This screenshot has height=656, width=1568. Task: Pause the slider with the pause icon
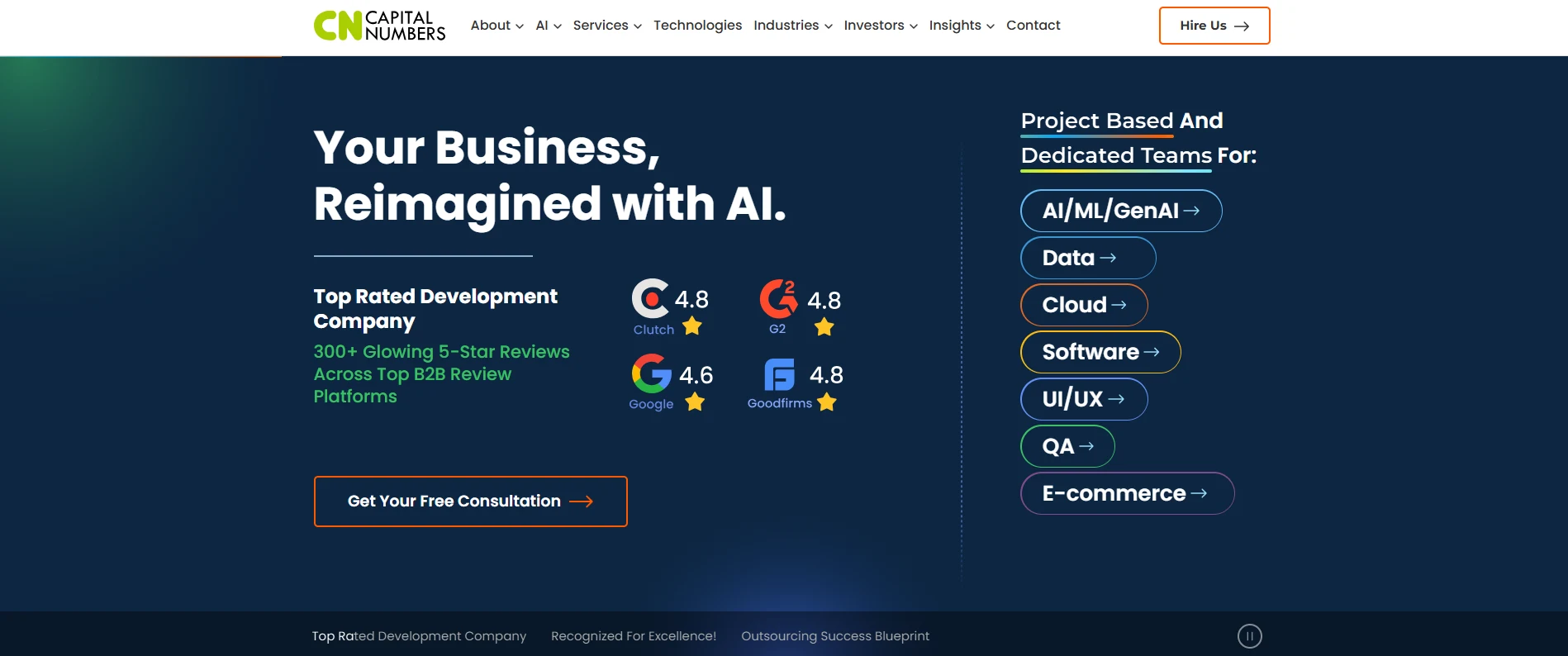point(1249,636)
